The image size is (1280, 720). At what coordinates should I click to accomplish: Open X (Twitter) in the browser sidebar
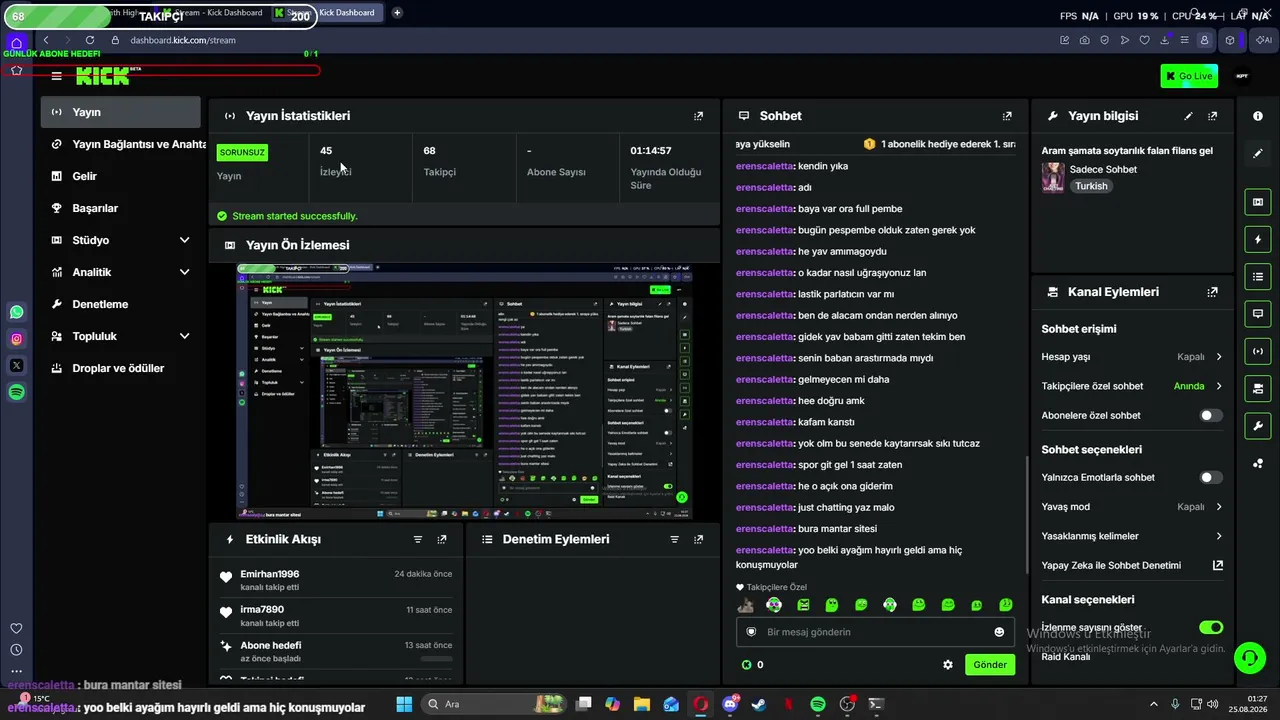pos(17,366)
